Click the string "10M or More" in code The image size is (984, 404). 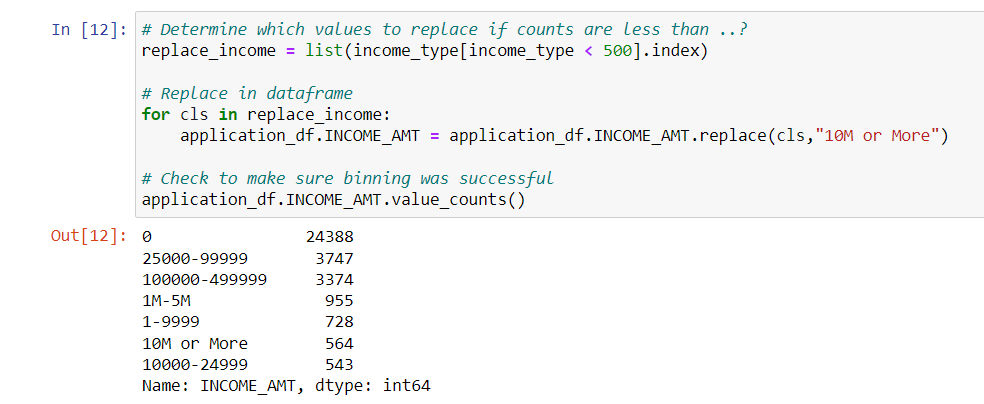pos(877,136)
